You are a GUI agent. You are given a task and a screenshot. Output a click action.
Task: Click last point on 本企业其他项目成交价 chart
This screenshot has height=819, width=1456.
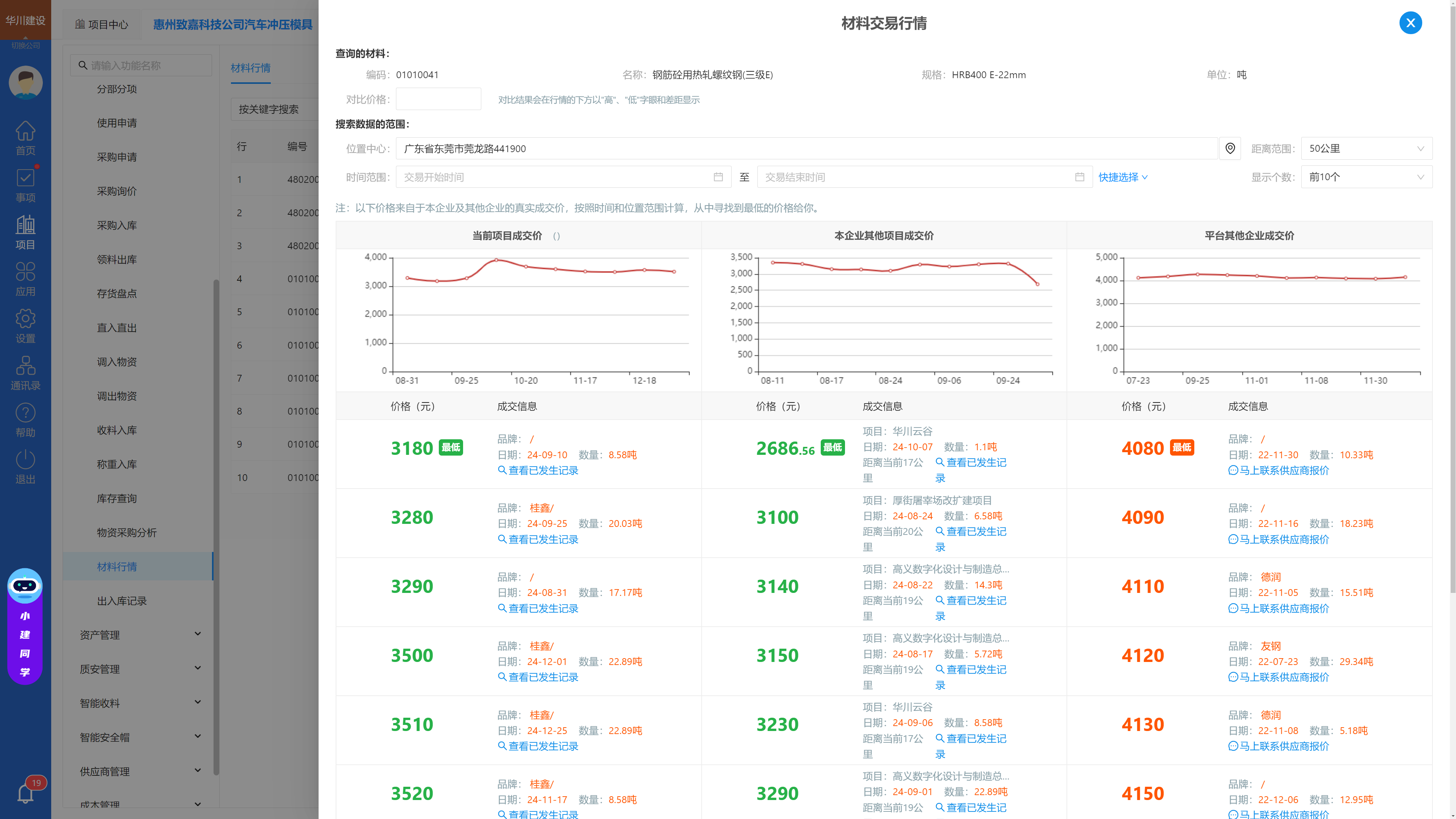pyautogui.click(x=1038, y=284)
